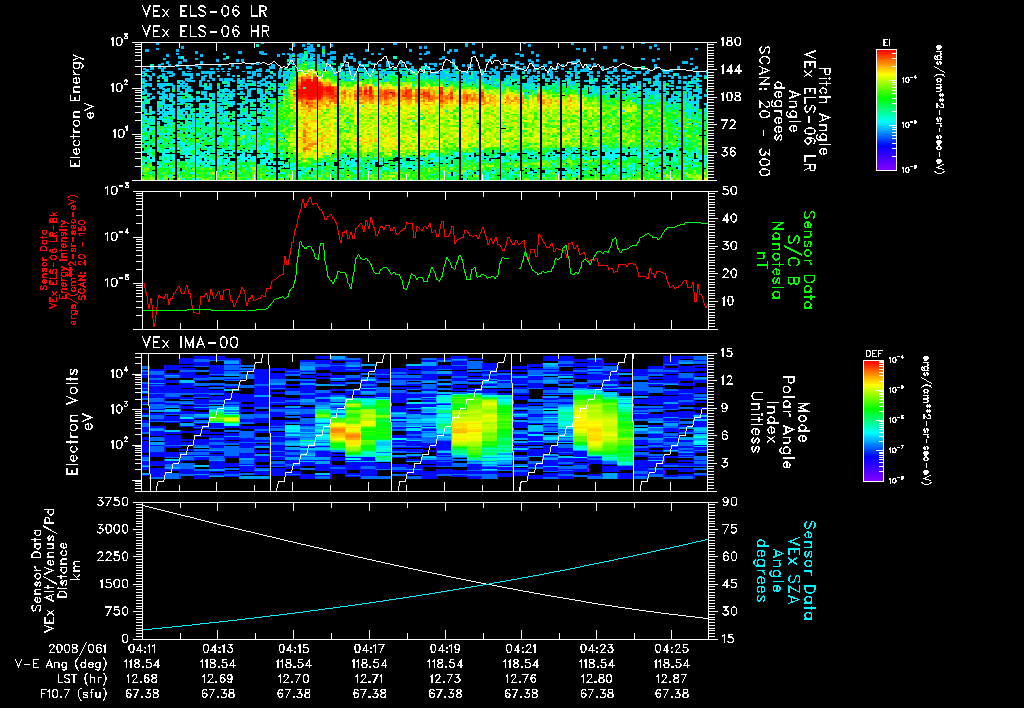This screenshot has width=1024, height=708.
Task: Click the LST value 12.76
Action: tap(520, 679)
